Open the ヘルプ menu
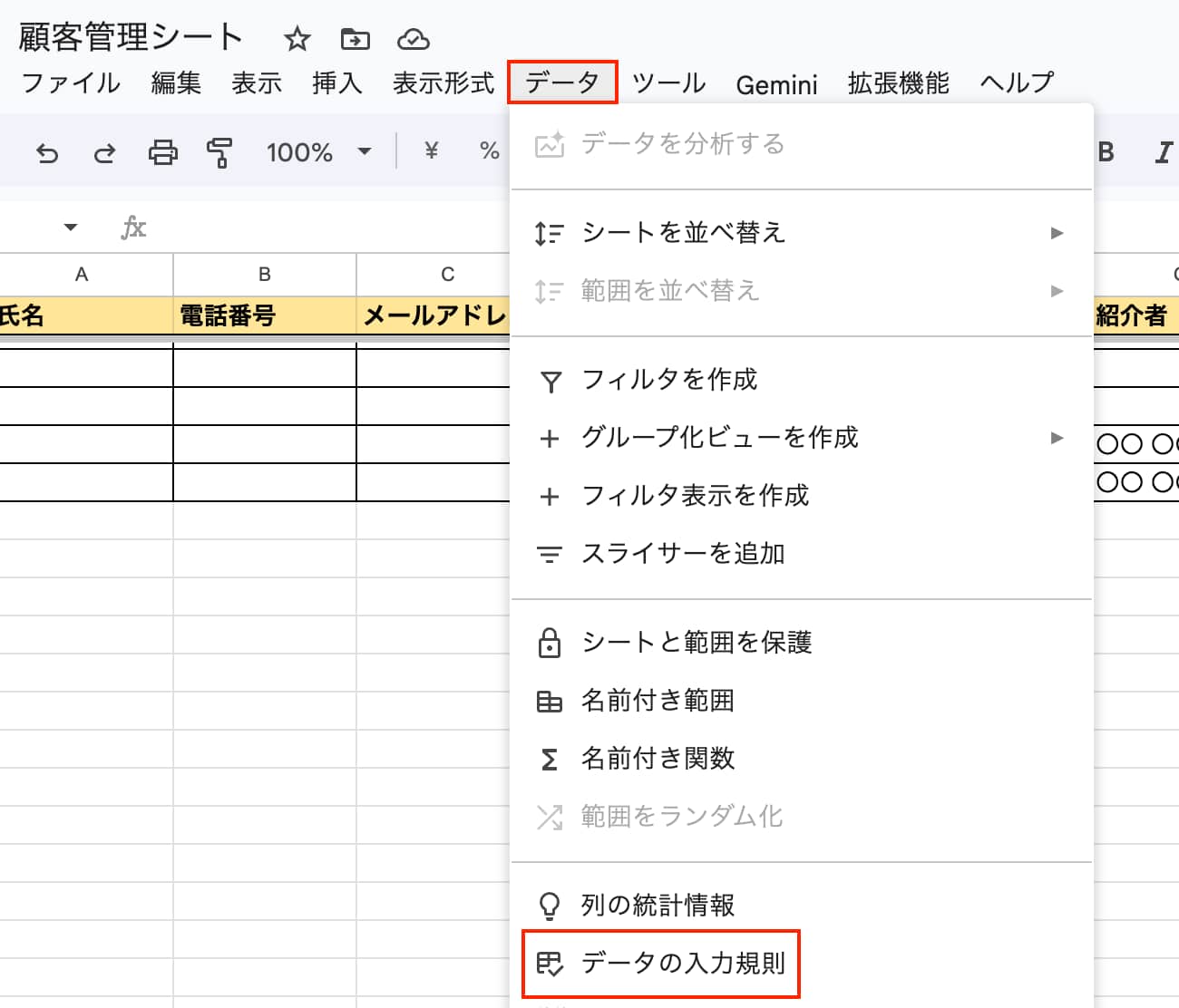 click(x=1017, y=83)
